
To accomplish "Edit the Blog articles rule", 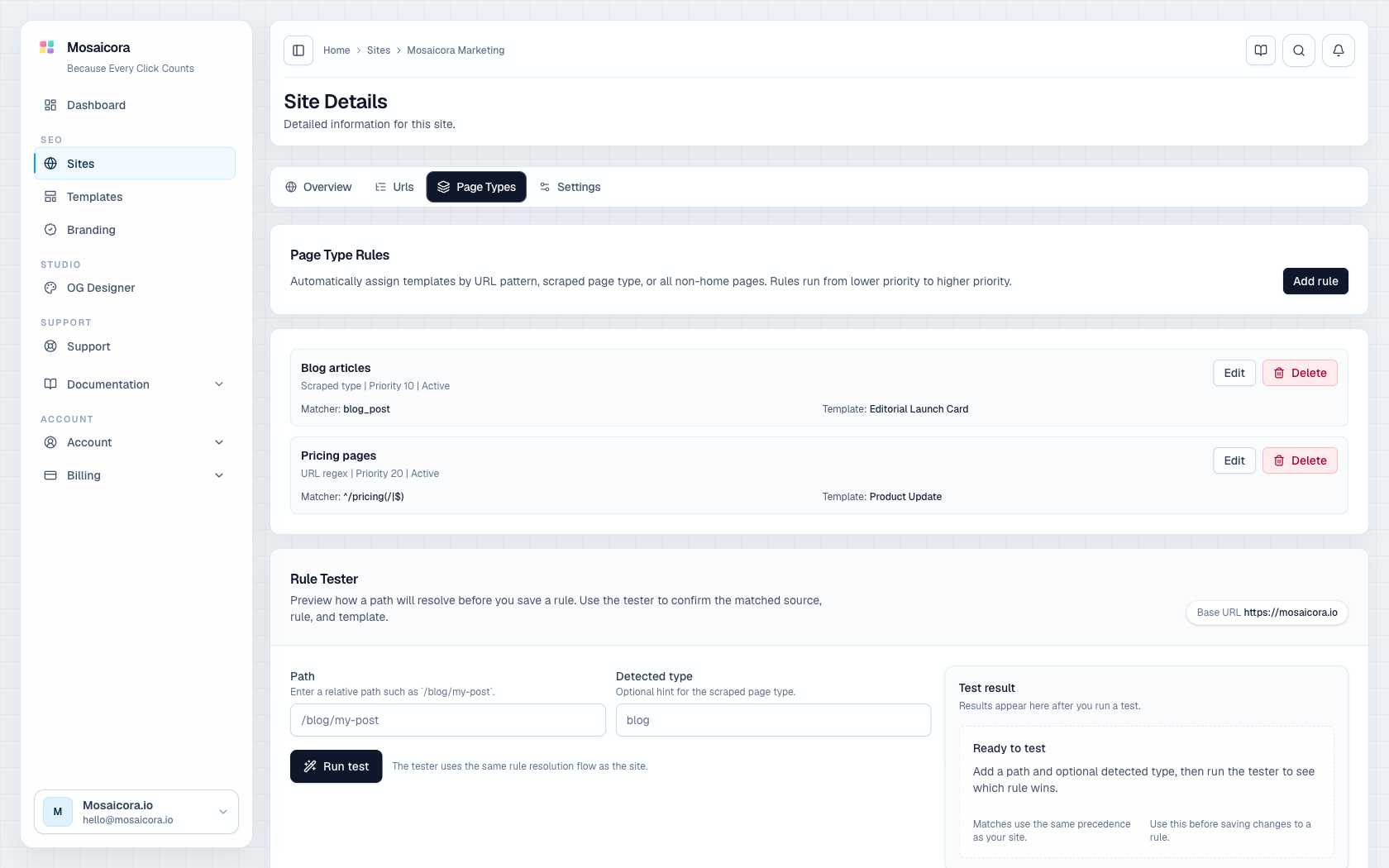I will pyautogui.click(x=1234, y=373).
